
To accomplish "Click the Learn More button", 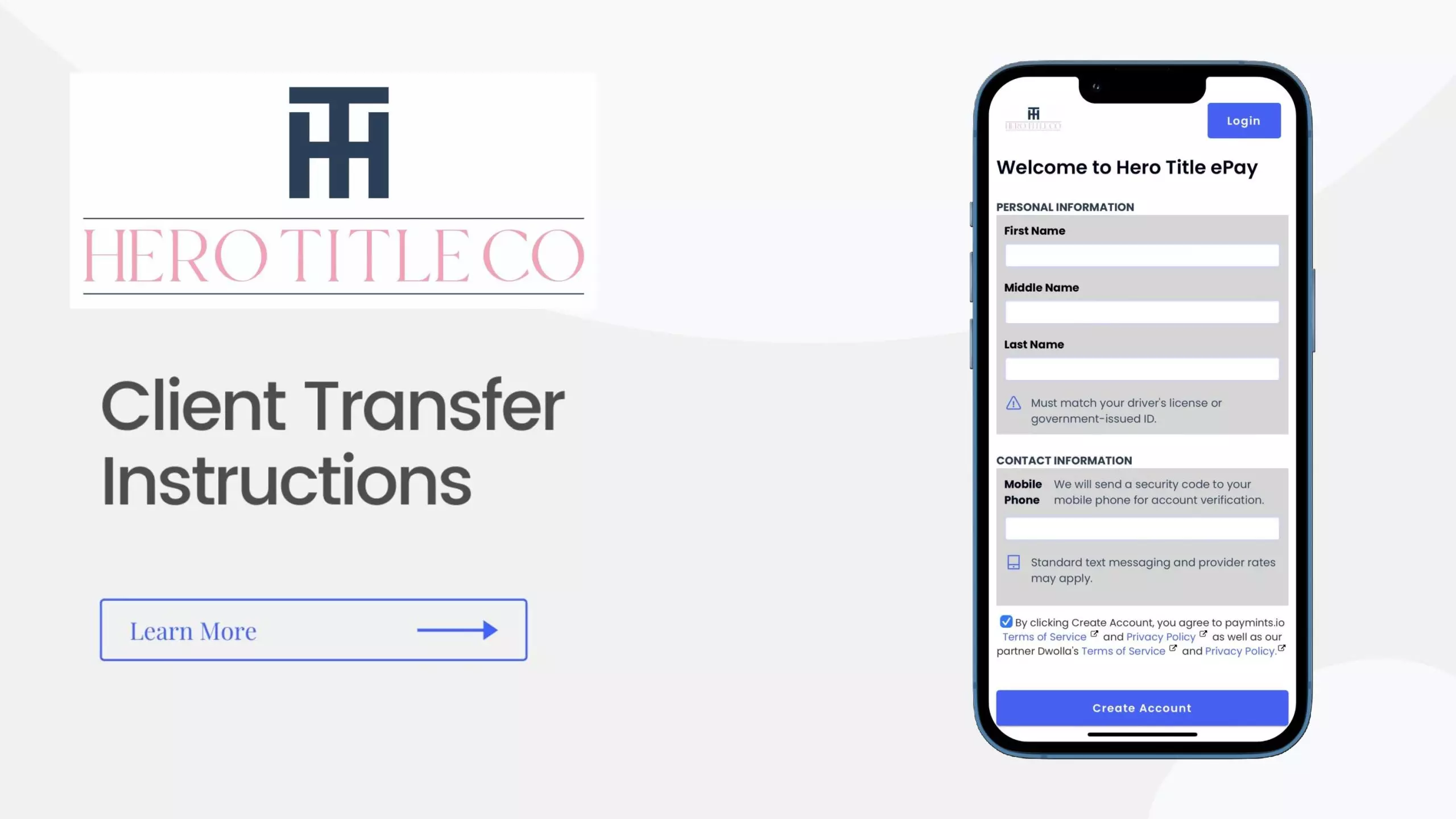I will [313, 629].
